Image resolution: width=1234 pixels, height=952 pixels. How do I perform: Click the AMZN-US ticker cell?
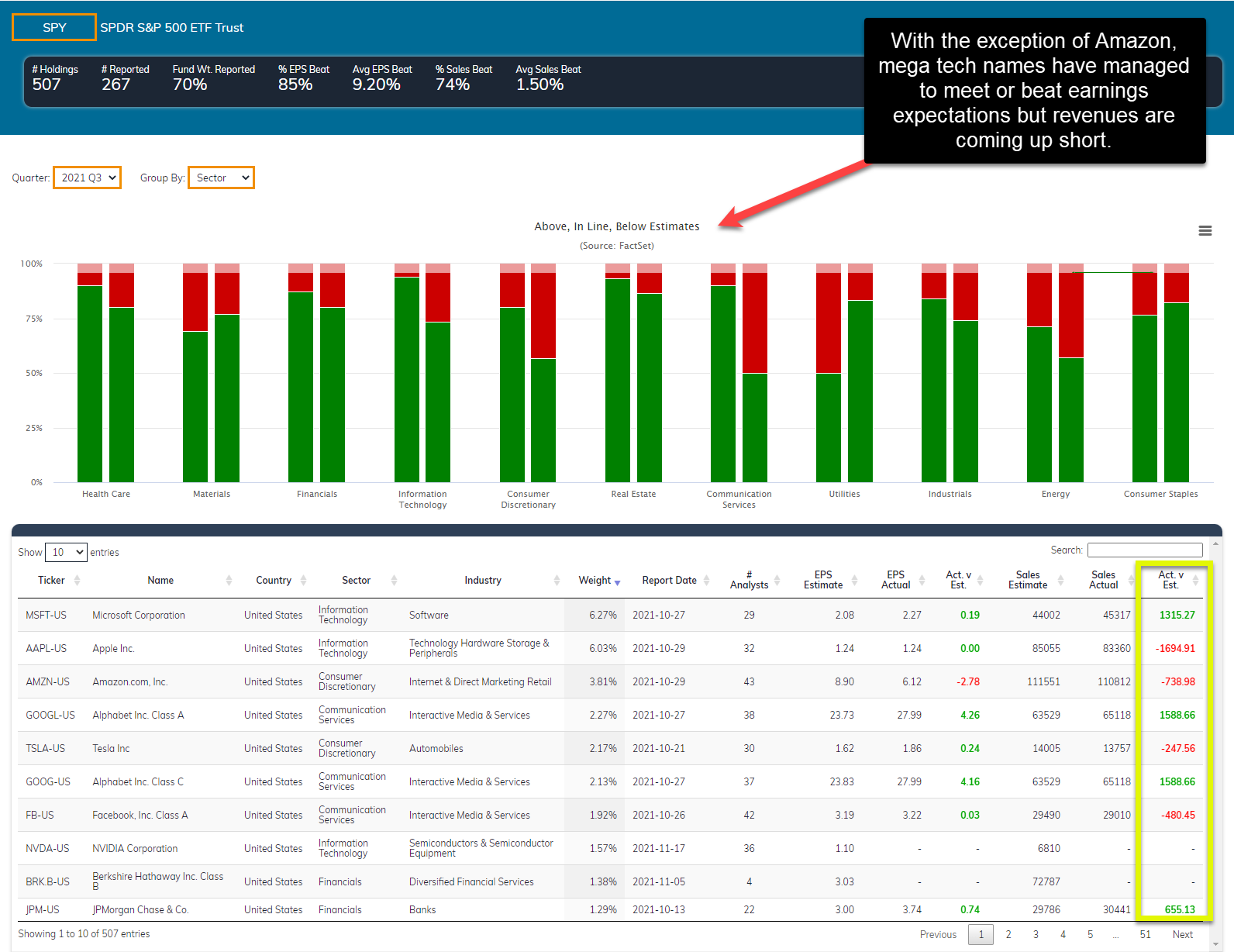(47, 681)
